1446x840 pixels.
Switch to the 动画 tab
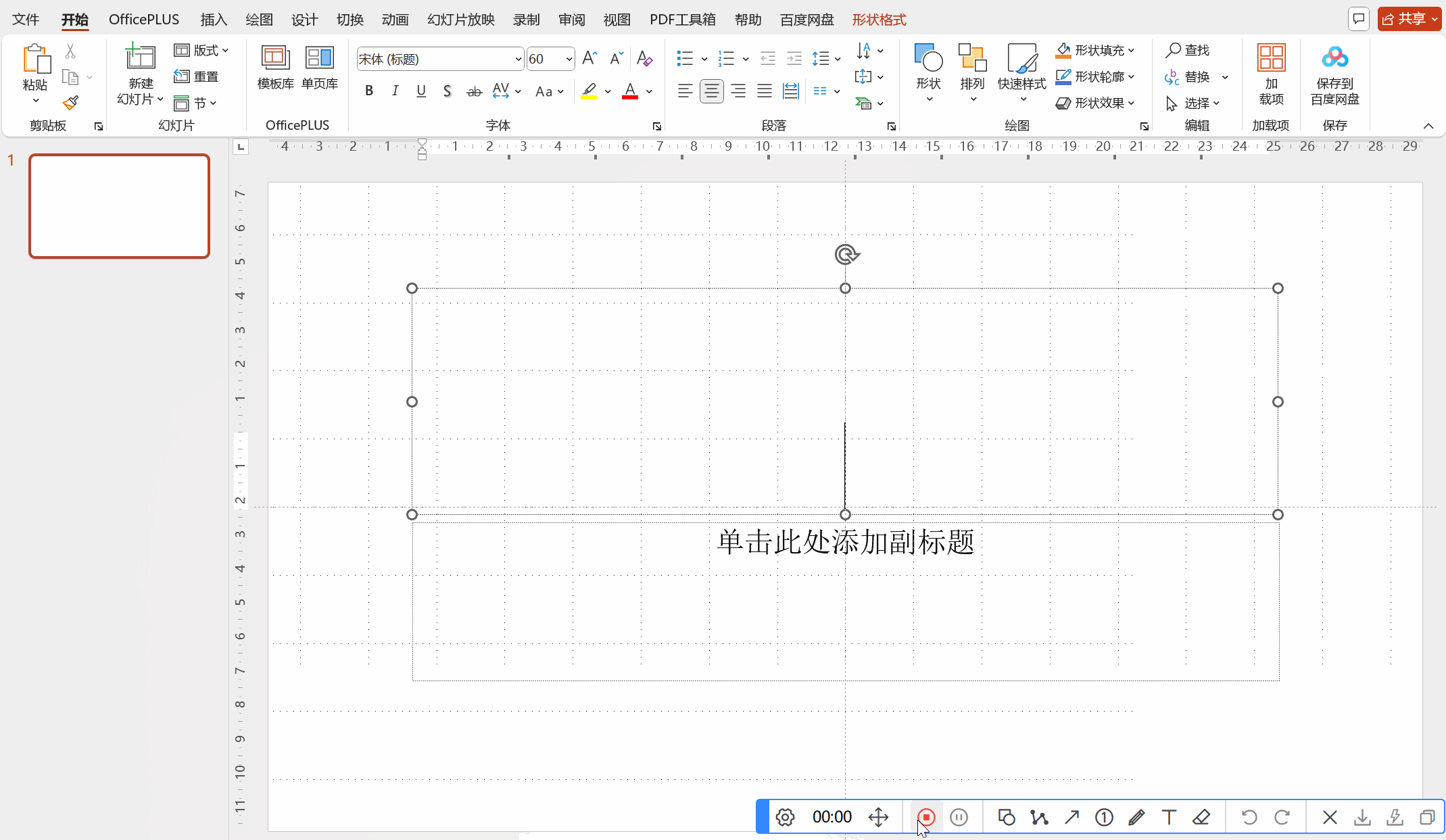tap(395, 20)
